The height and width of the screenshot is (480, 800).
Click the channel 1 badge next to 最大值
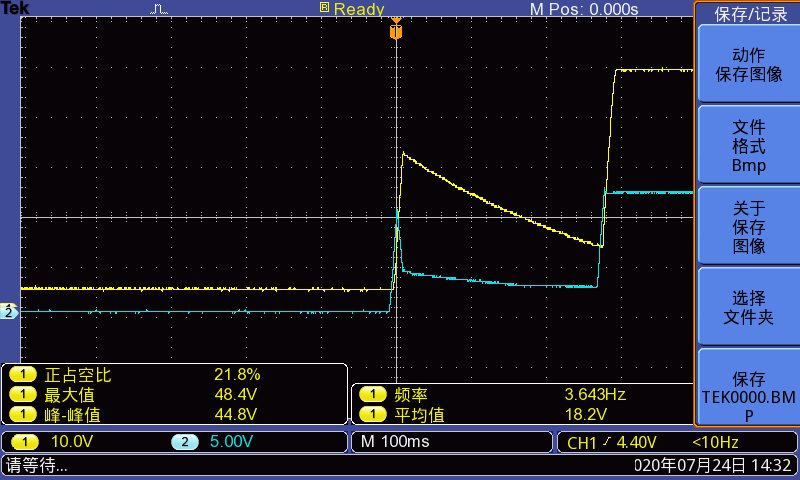[x=23, y=394]
